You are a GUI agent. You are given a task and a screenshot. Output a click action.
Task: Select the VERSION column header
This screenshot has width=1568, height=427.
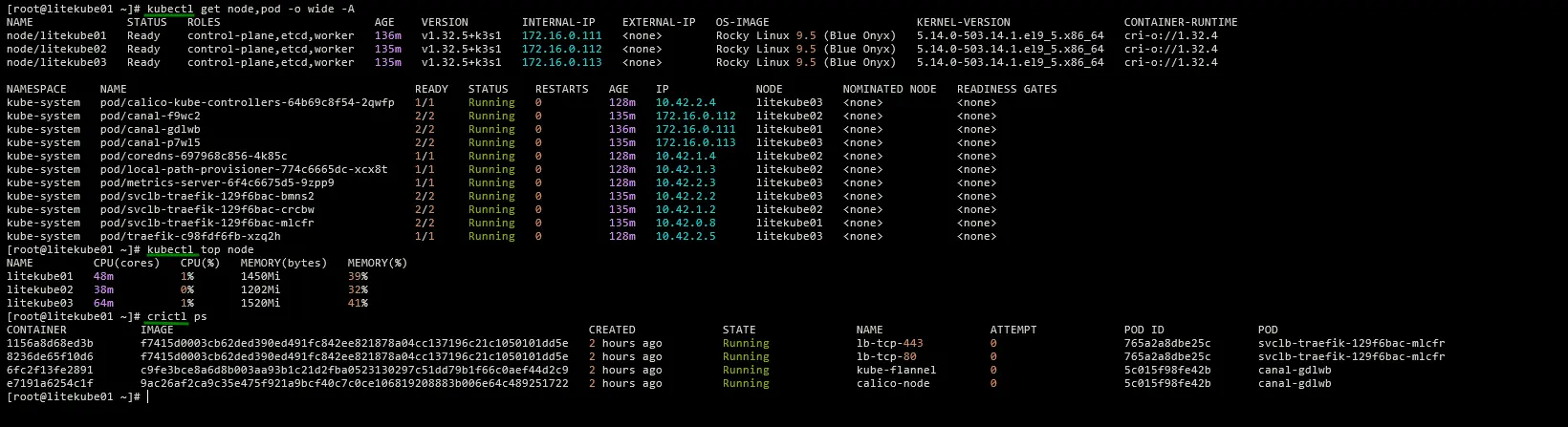click(445, 22)
